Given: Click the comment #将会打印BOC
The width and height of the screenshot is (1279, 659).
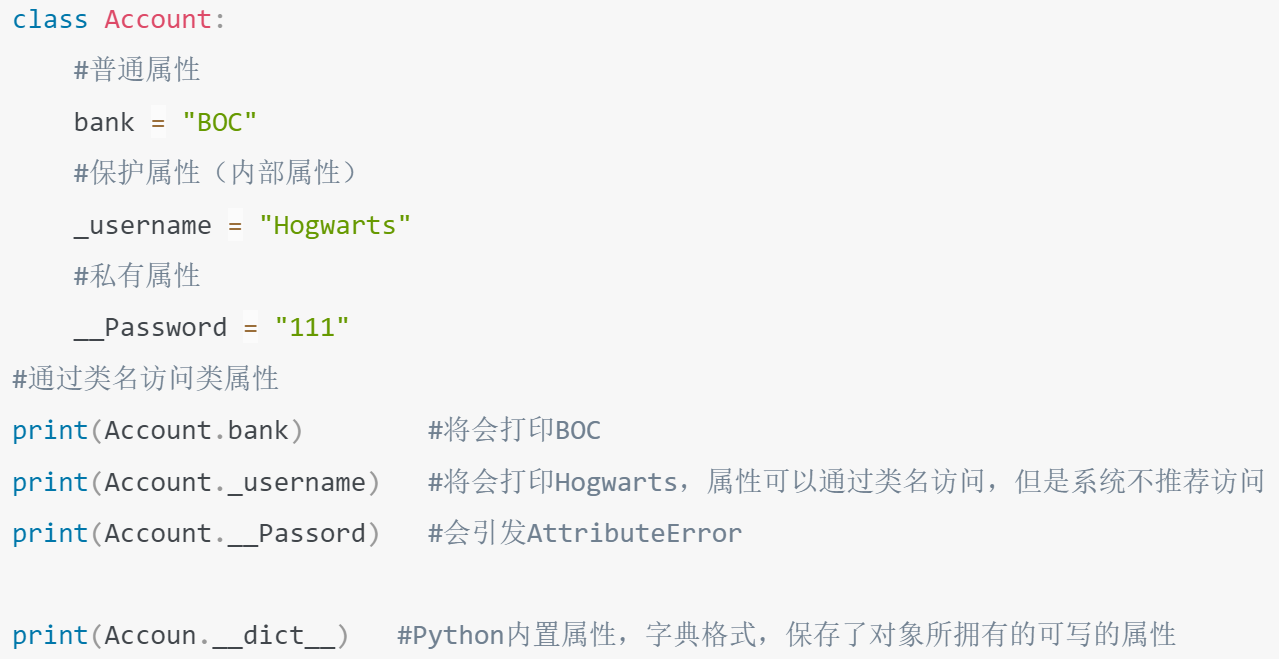Looking at the screenshot, I should coord(515,431).
